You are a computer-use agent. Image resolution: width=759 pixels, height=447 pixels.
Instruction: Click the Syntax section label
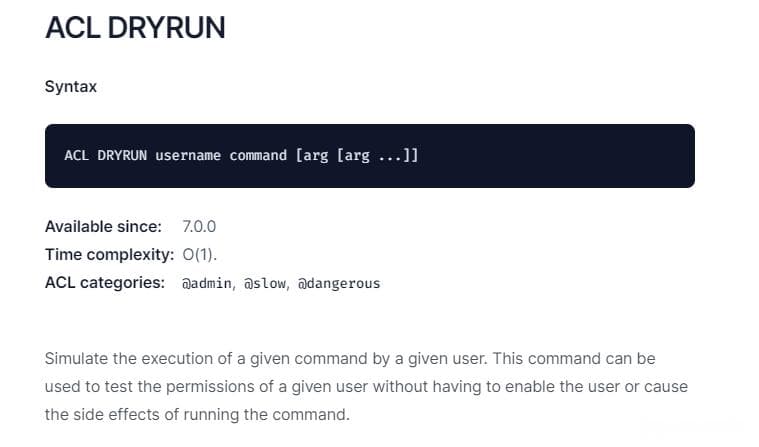point(71,87)
